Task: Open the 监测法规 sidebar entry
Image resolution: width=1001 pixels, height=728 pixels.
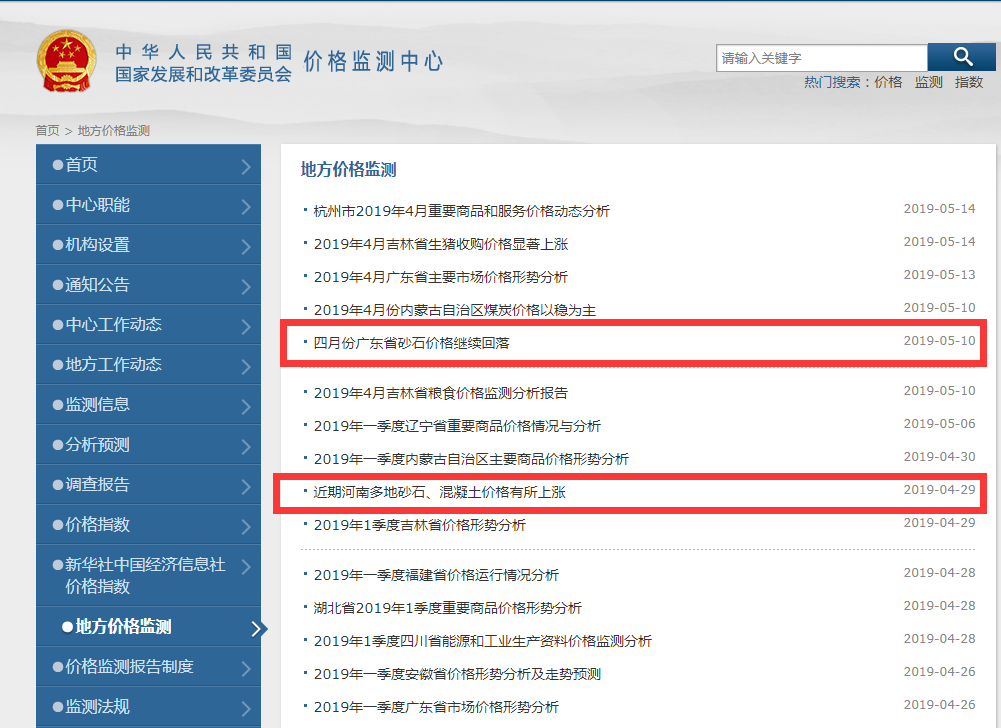Action: pos(97,707)
